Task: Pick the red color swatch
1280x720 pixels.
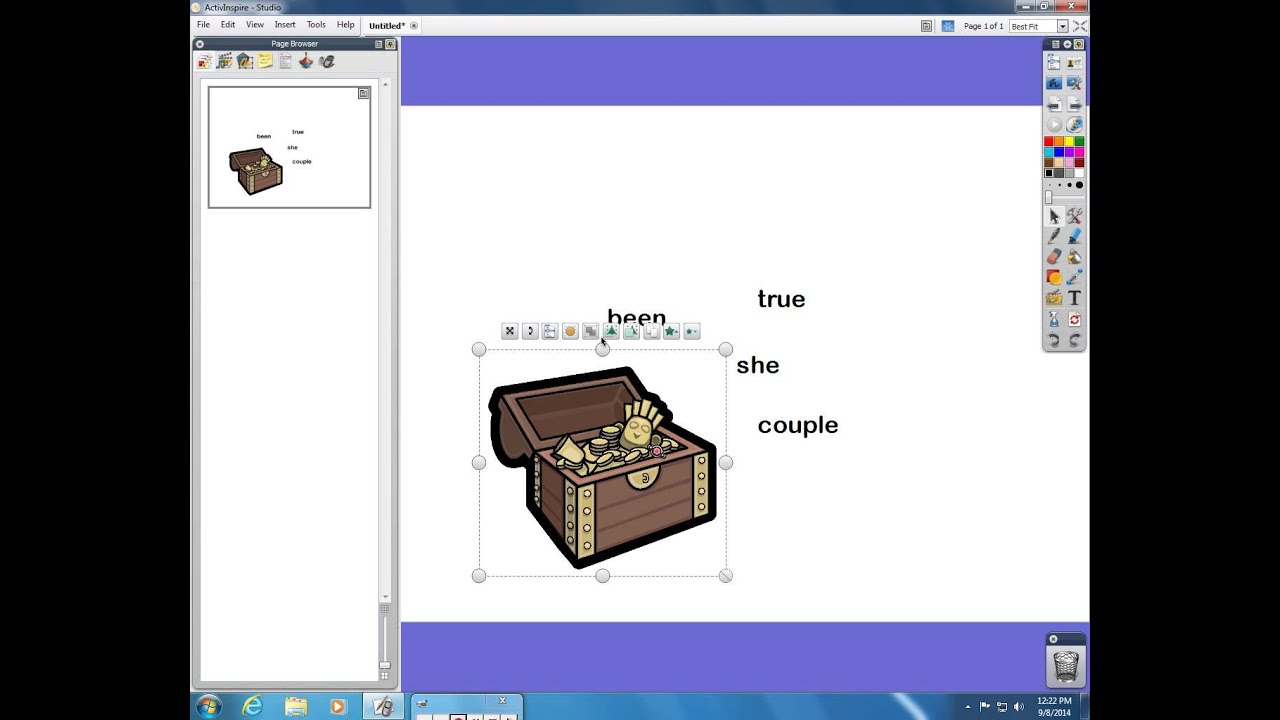Action: (1049, 142)
